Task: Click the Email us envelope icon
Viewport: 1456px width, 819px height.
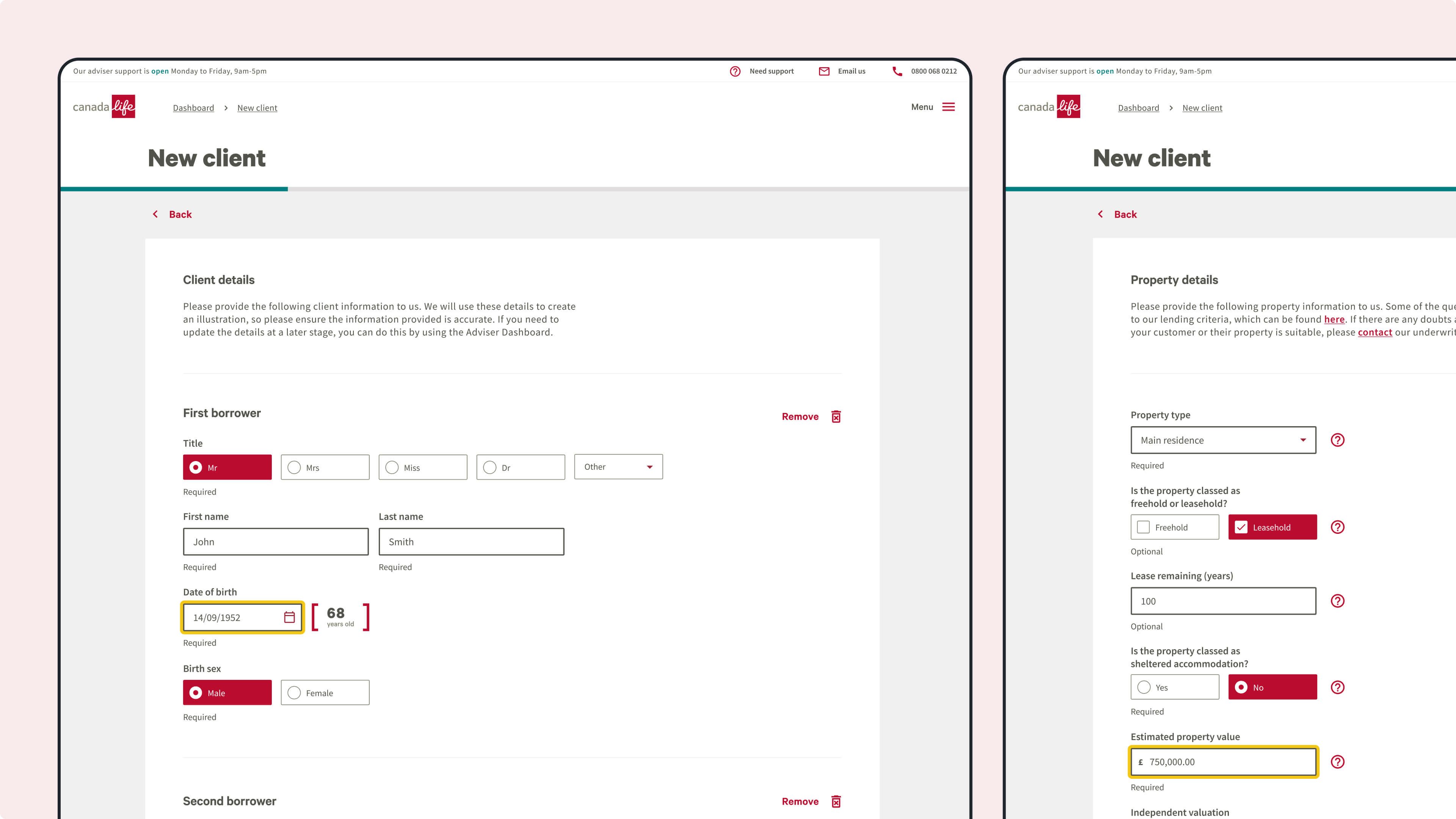Action: pos(824,71)
